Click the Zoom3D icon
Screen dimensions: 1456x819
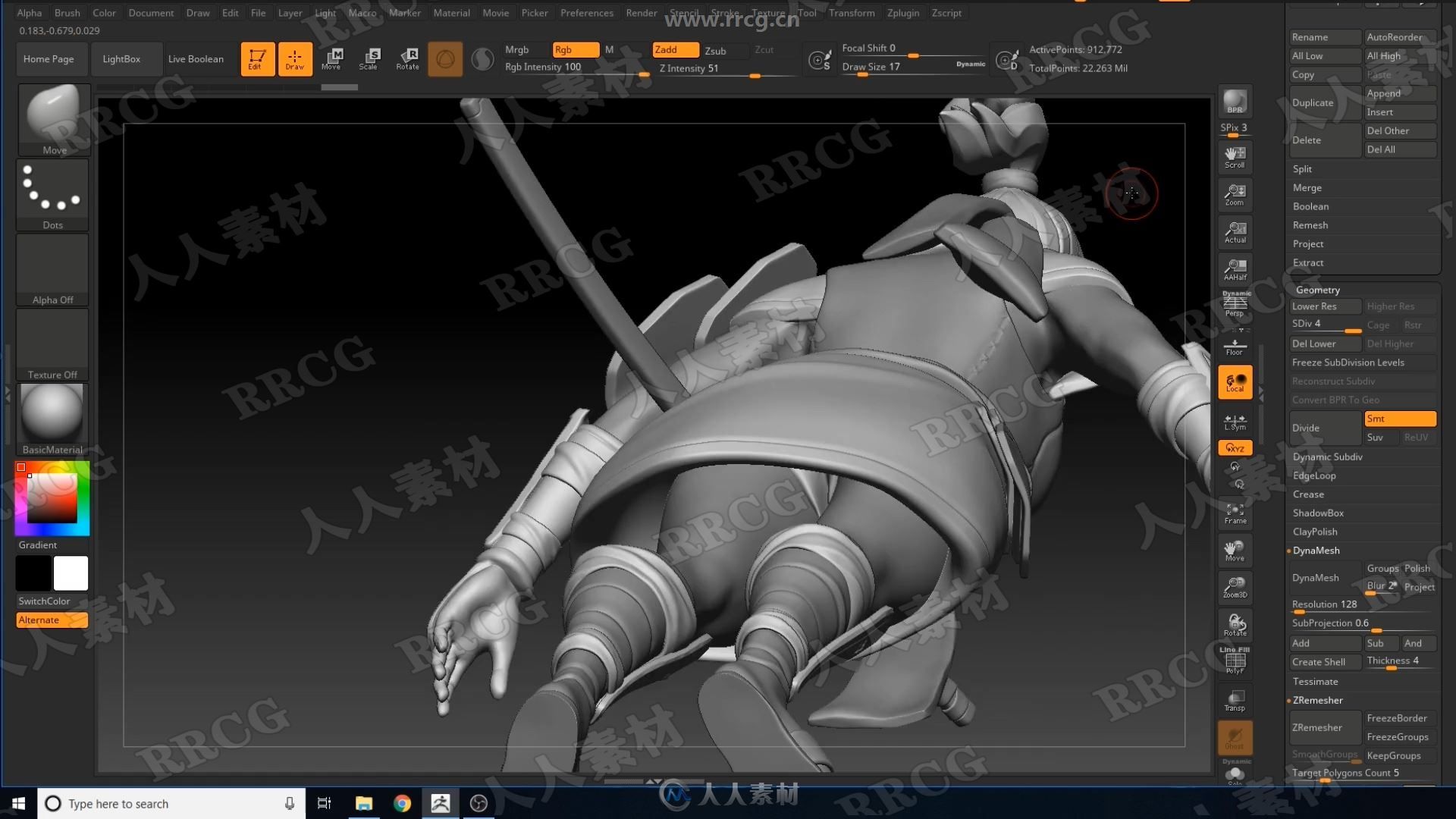click(x=1235, y=588)
